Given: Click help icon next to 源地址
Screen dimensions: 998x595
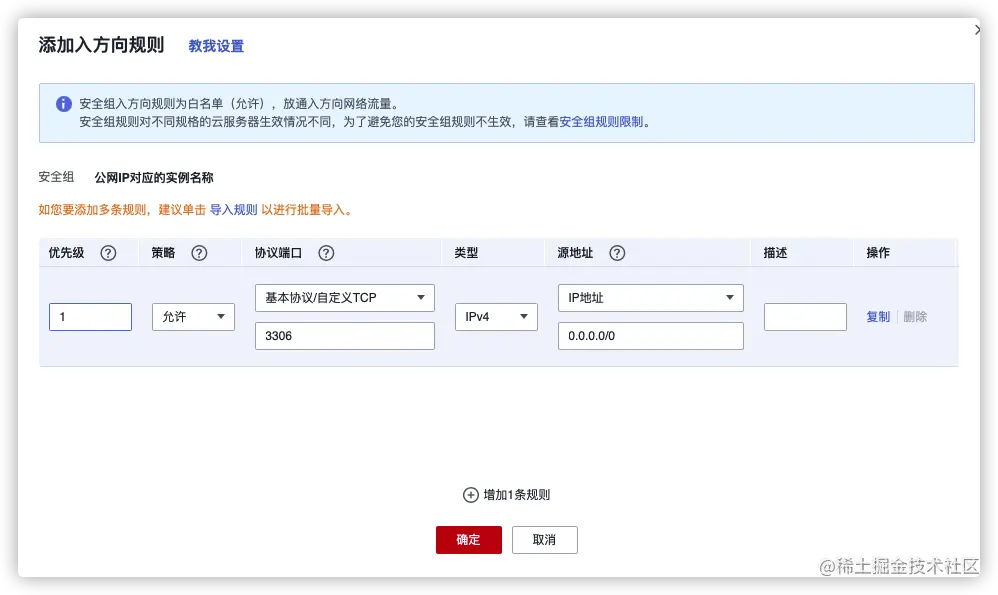Looking at the screenshot, I should click(617, 253).
